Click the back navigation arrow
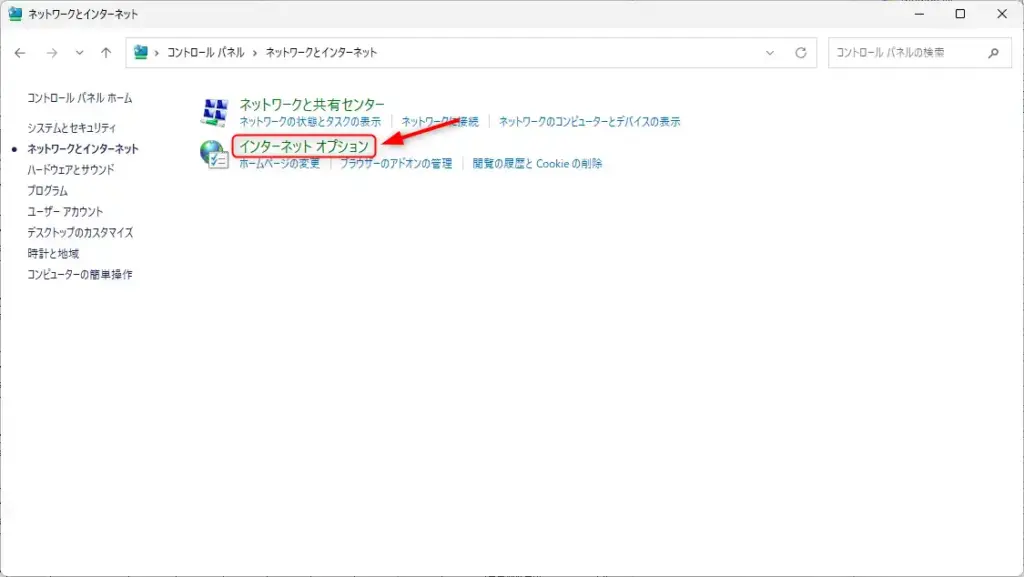1024x577 pixels. pos(22,53)
